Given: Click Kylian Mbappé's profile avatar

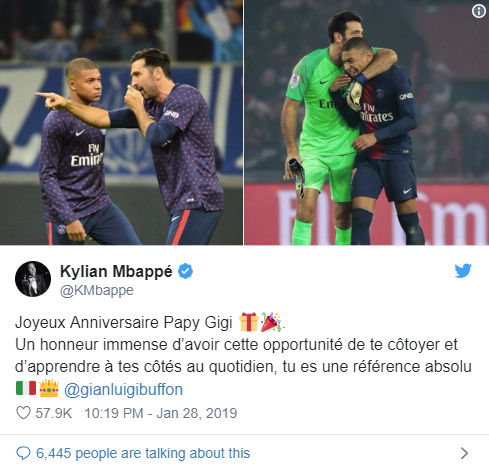Looking at the screenshot, I should (33, 279).
